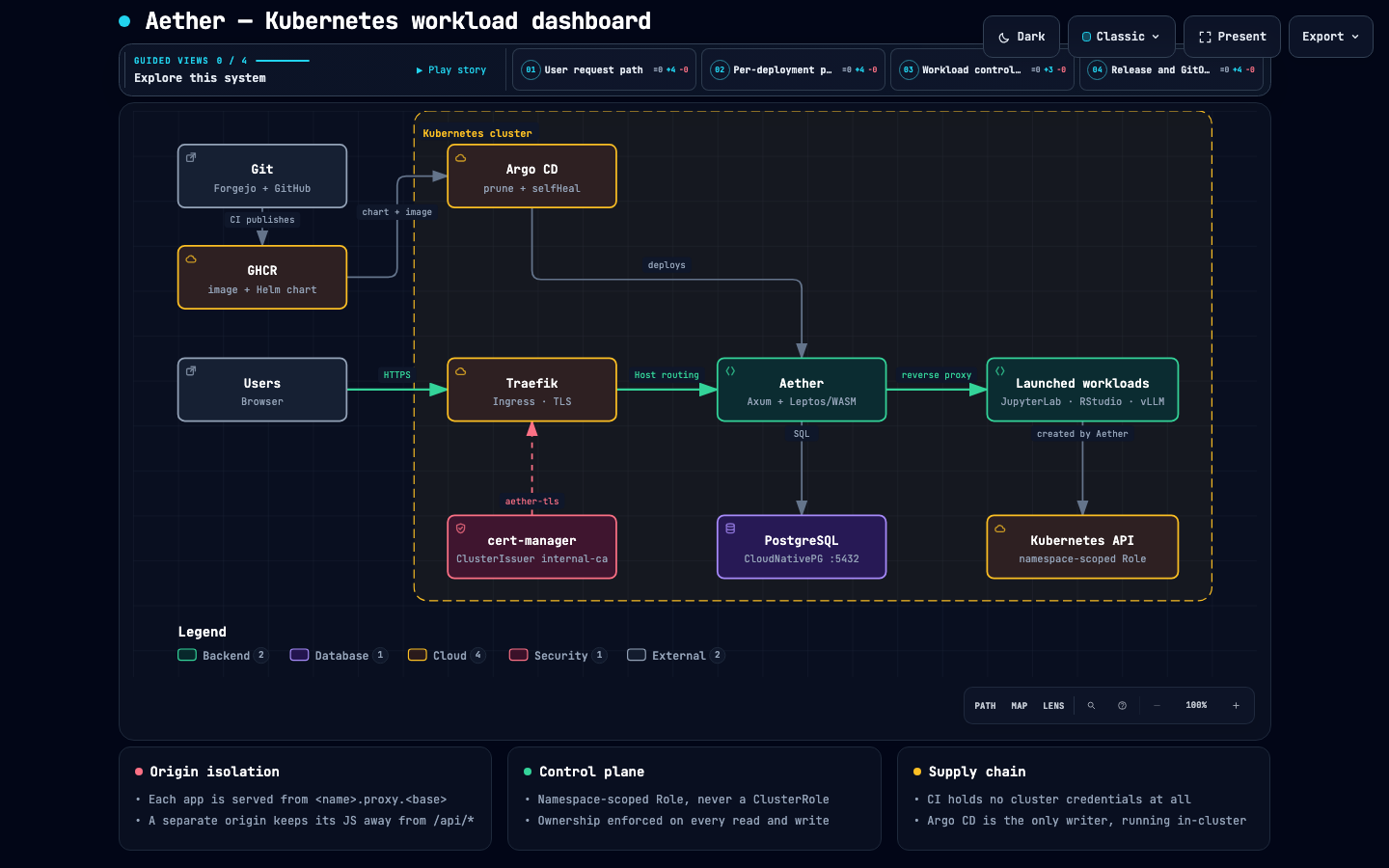This screenshot has height=868, width=1389.
Task: Click the 'Kubernetes cluster' group label
Action: point(477,134)
